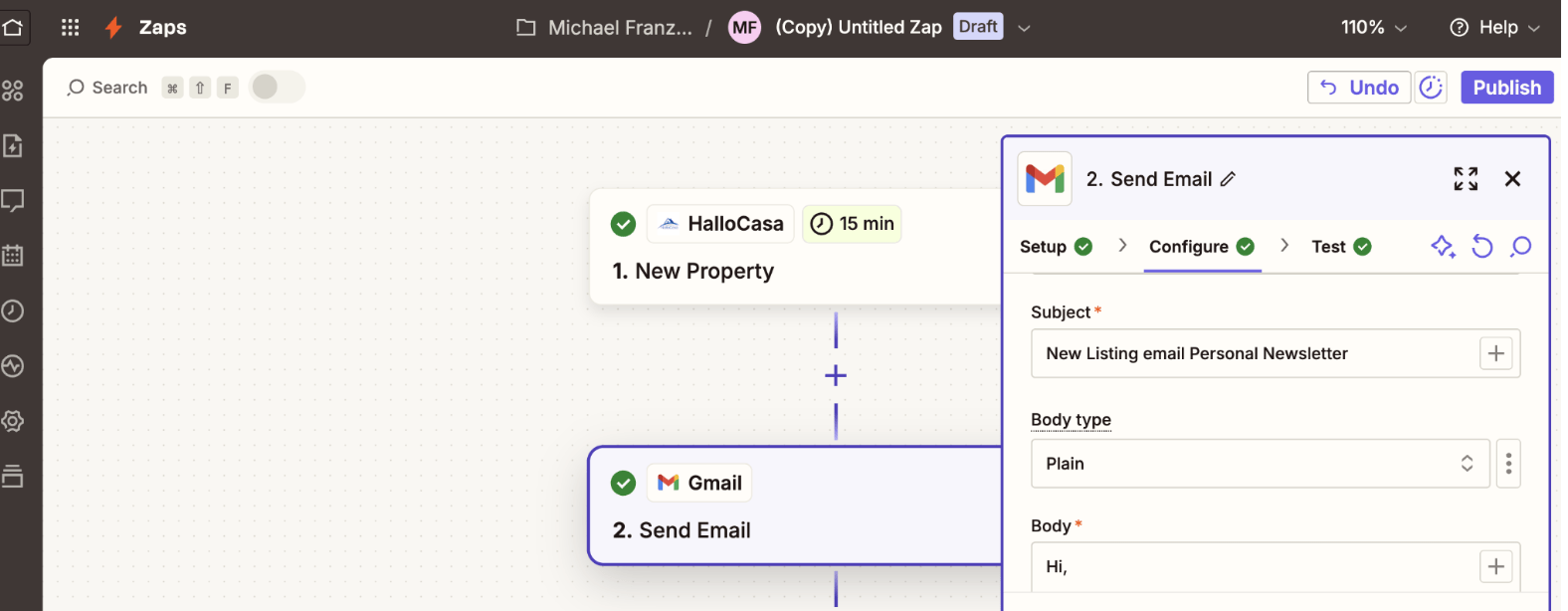Expand the Send Email panel to fullscreen

pyautogui.click(x=1466, y=179)
